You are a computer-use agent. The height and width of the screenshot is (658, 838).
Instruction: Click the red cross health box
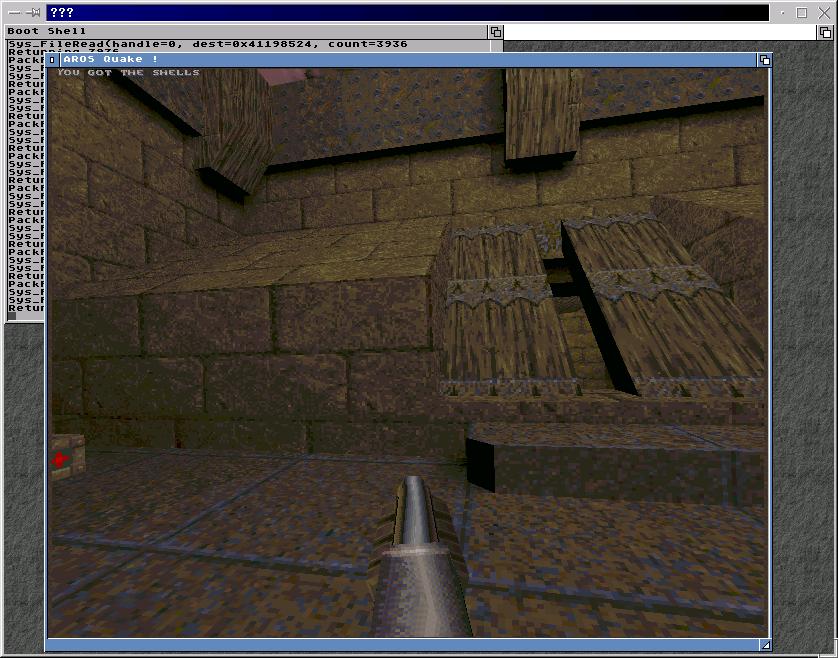point(66,459)
